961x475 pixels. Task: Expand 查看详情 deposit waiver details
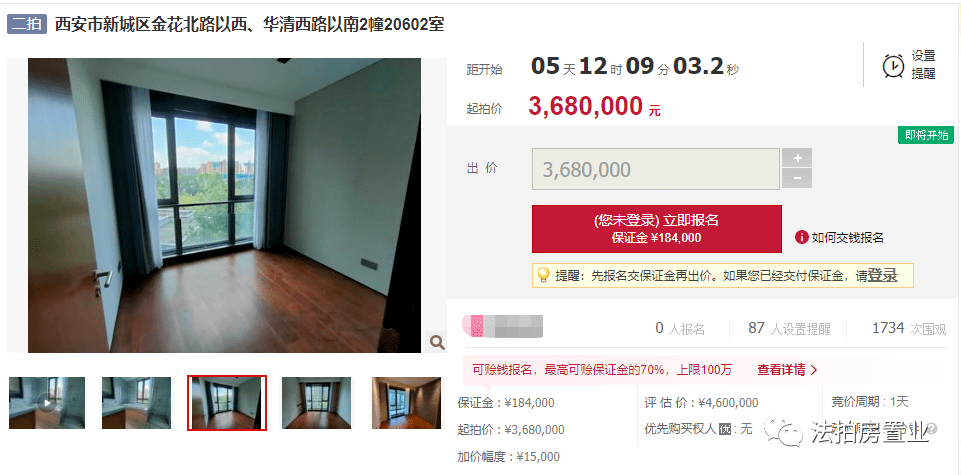[787, 370]
